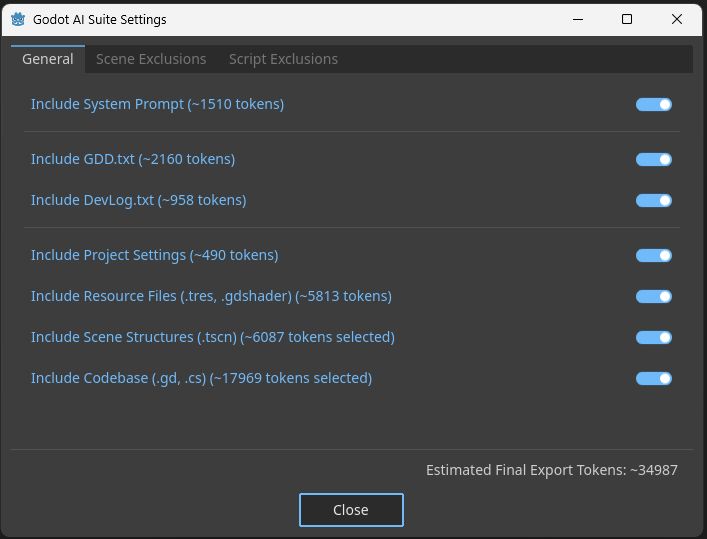Viewport: 707px width, 539px height.
Task: Click the Include Codebase (.gd, .cs) label text
Action: [x=202, y=378]
